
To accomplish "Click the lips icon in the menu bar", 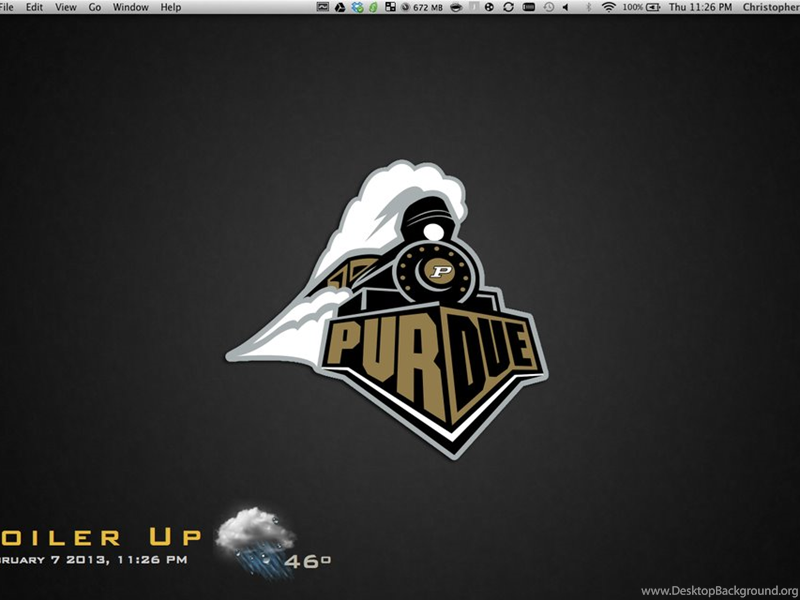I will (x=456, y=7).
